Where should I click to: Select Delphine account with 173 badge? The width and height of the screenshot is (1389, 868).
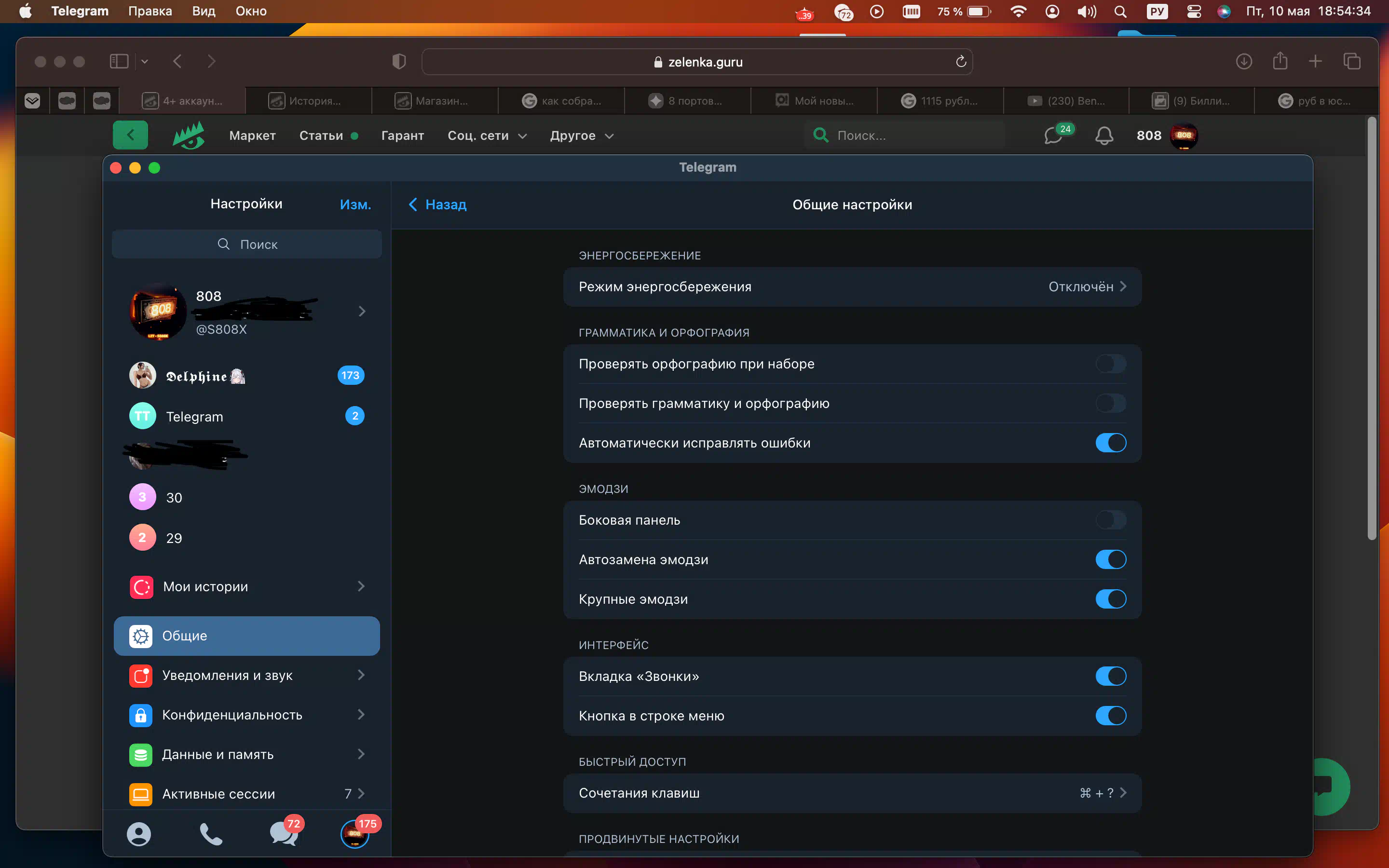[x=247, y=376]
